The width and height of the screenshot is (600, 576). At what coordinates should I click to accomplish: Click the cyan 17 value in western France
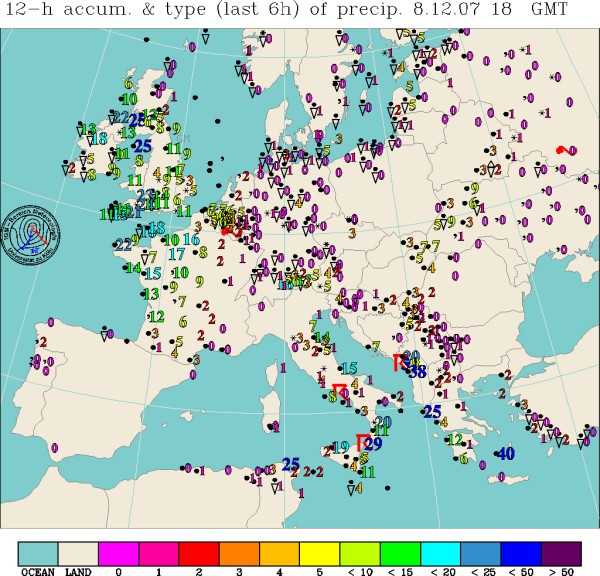pyautogui.click(x=176, y=254)
